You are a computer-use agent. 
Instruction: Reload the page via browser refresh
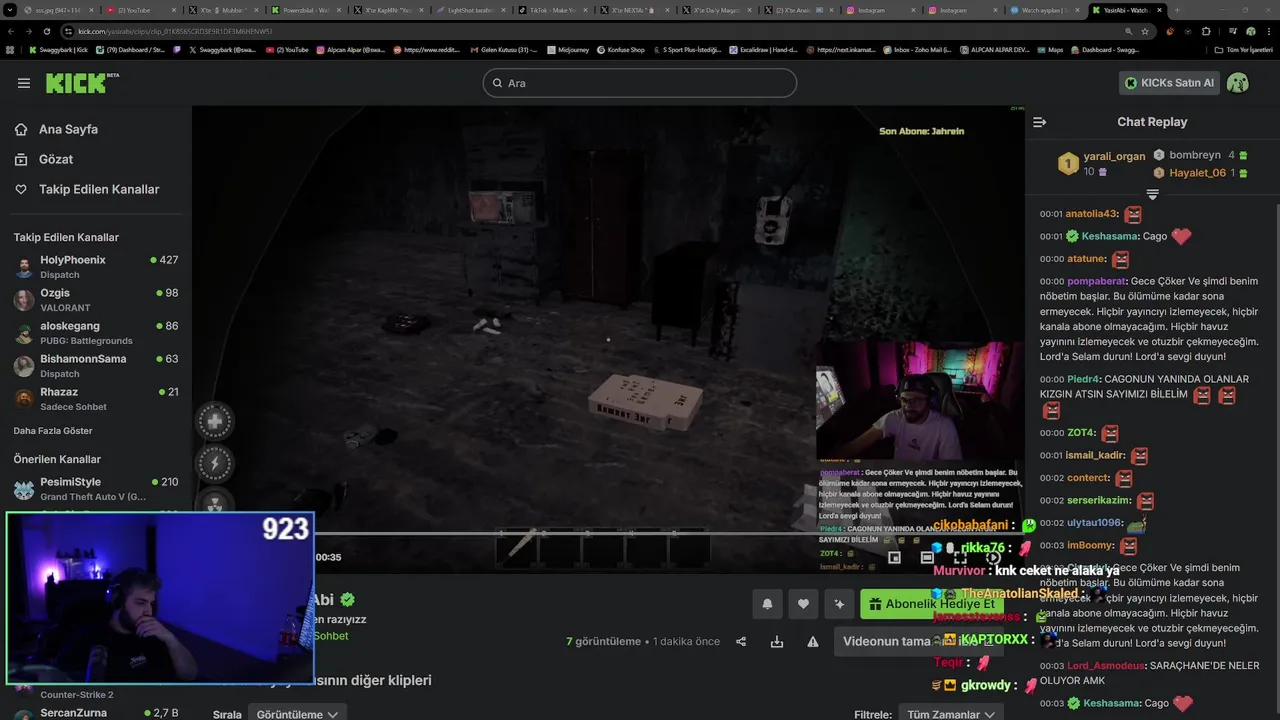[x=46, y=31]
